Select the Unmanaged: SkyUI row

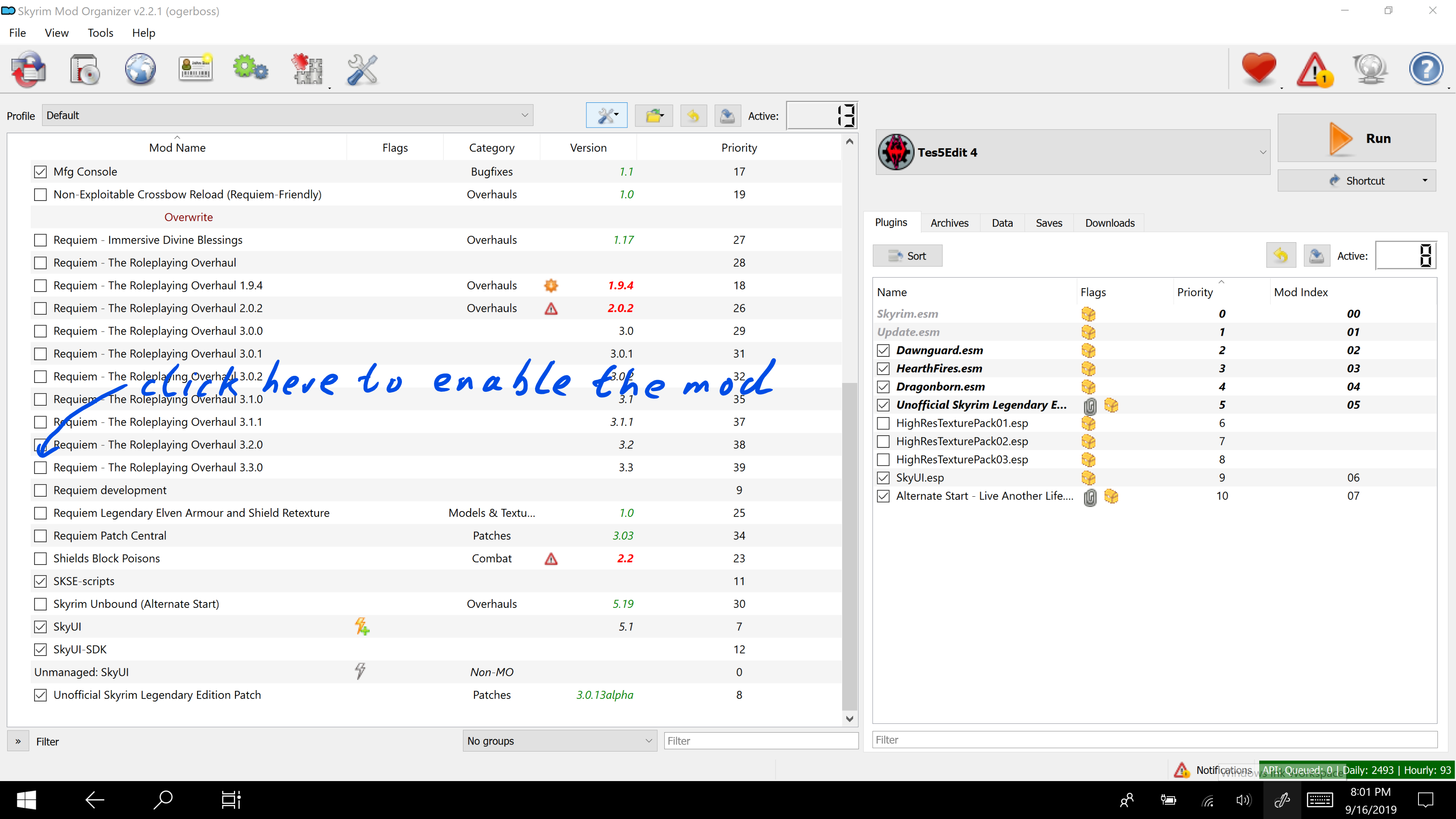pos(435,672)
